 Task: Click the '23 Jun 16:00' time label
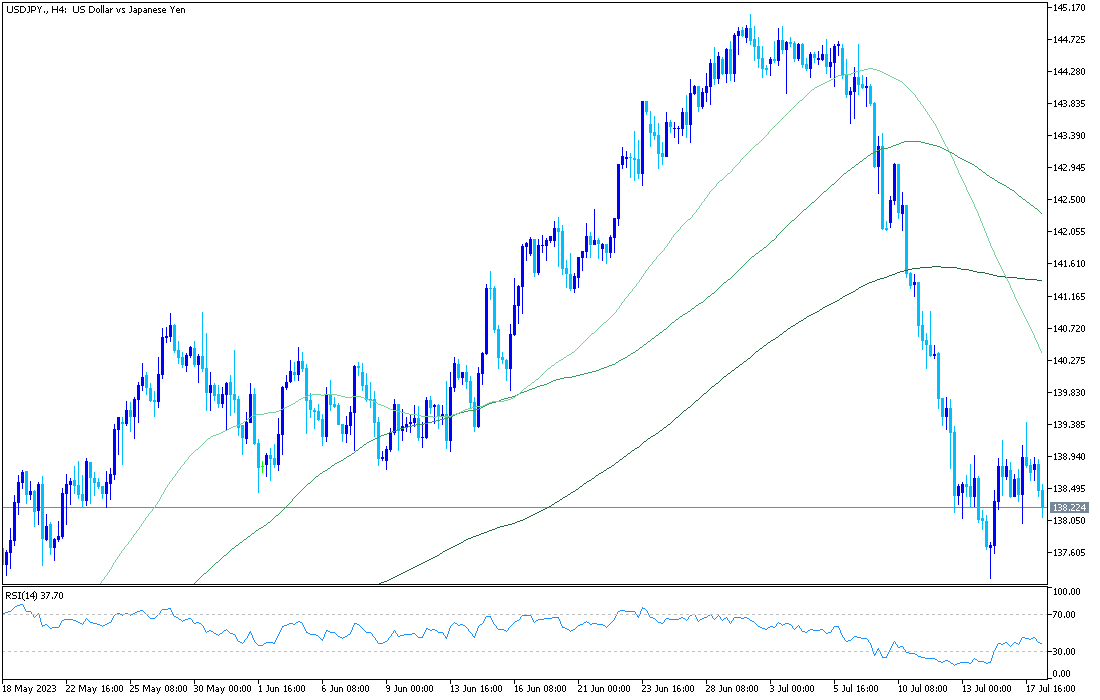click(x=670, y=689)
